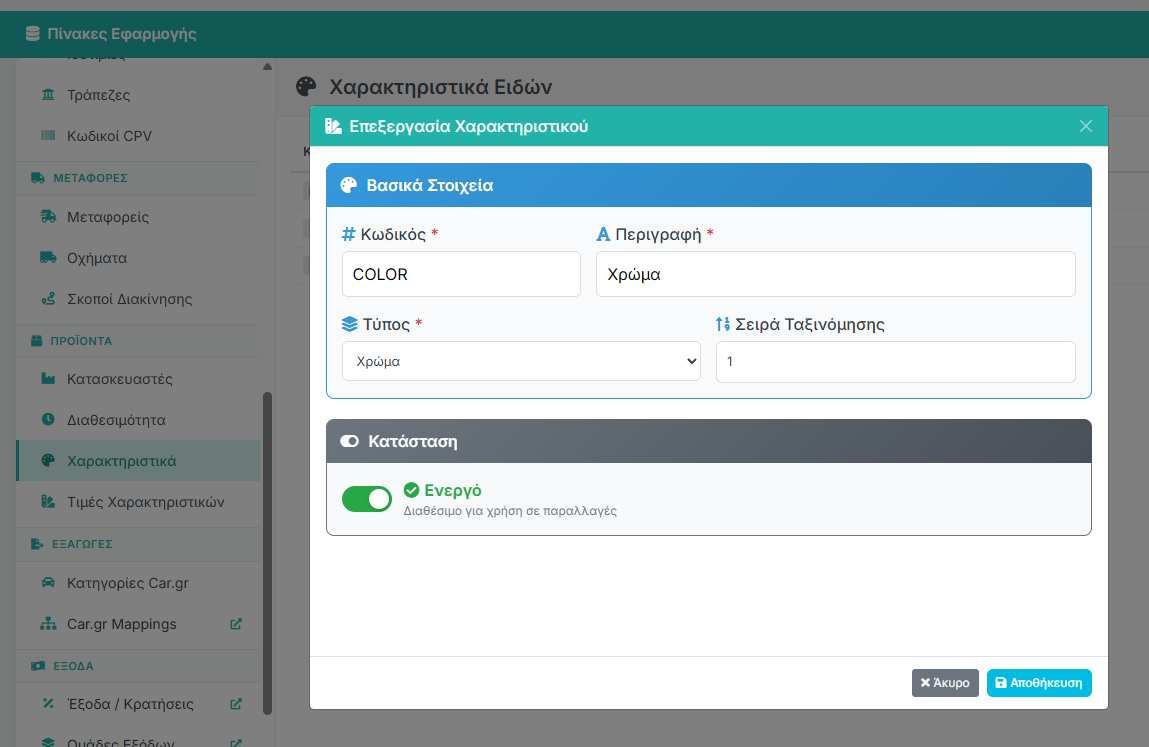
Task: Click the letter A icon beside the Περιγραφή label
Action: pyautogui.click(x=603, y=234)
